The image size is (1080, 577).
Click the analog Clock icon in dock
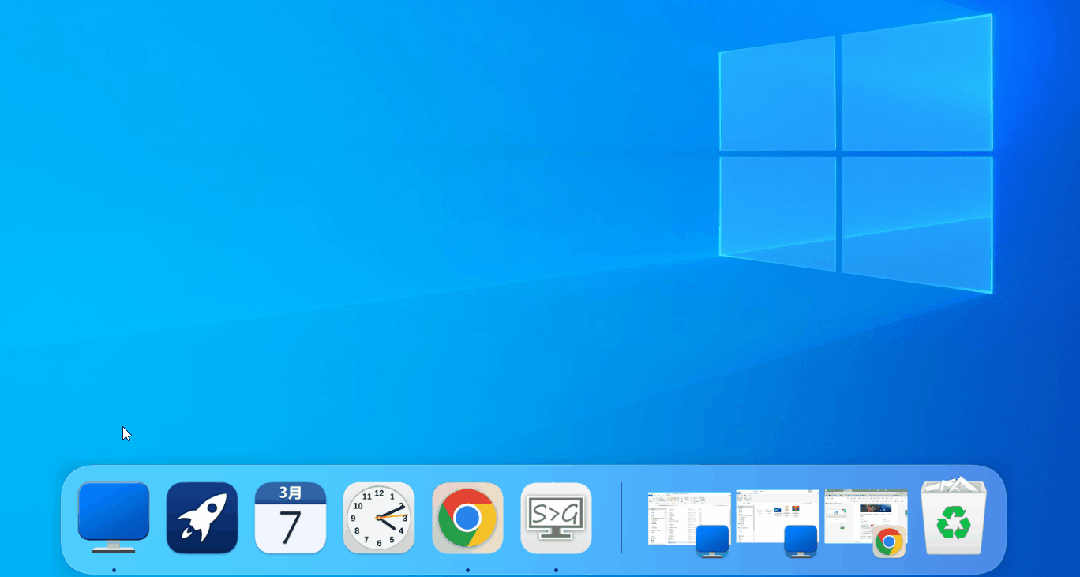pyautogui.click(x=378, y=517)
